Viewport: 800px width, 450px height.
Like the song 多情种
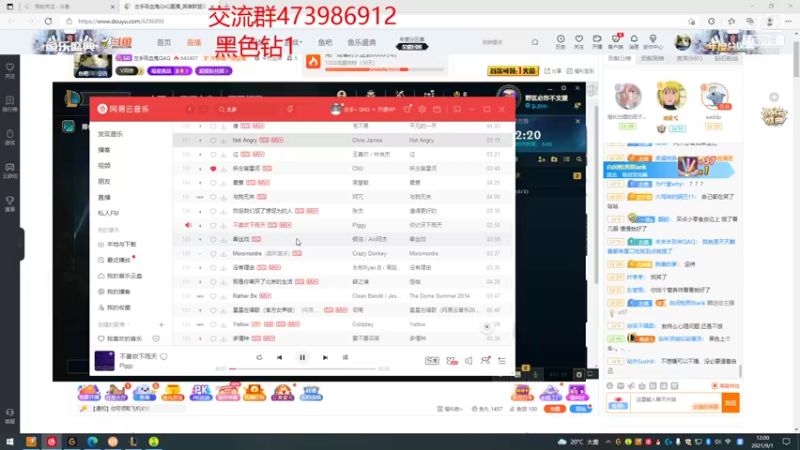pos(213,338)
